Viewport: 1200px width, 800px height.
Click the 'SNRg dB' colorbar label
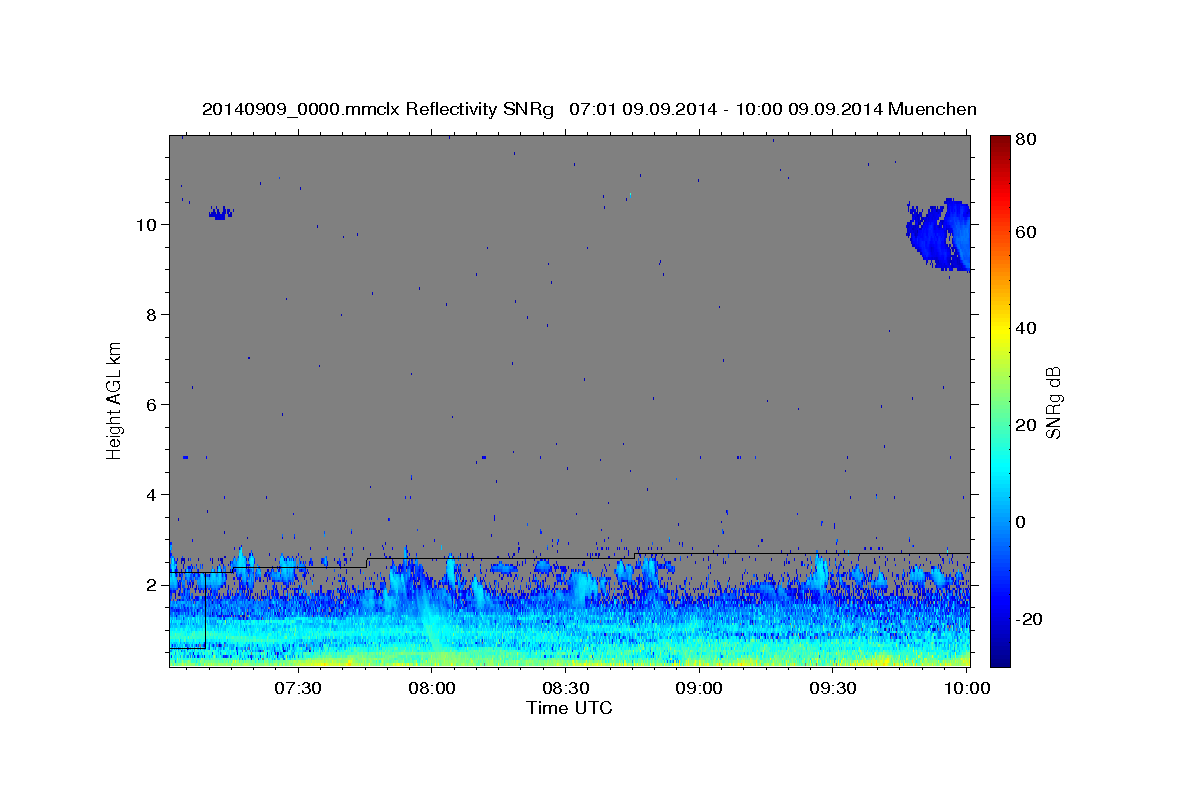(x=1053, y=401)
